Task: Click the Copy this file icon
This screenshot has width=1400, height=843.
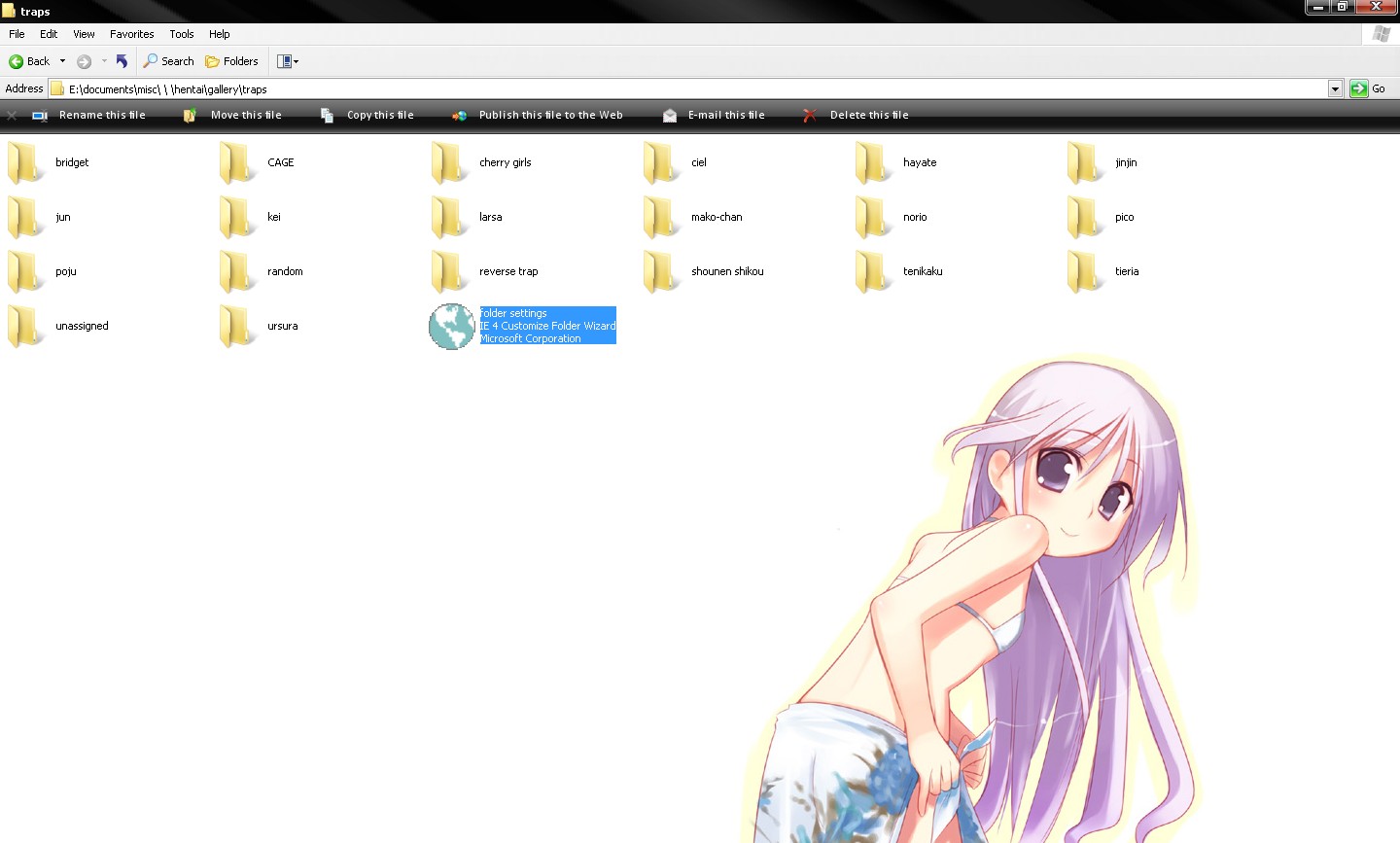Action: [327, 116]
